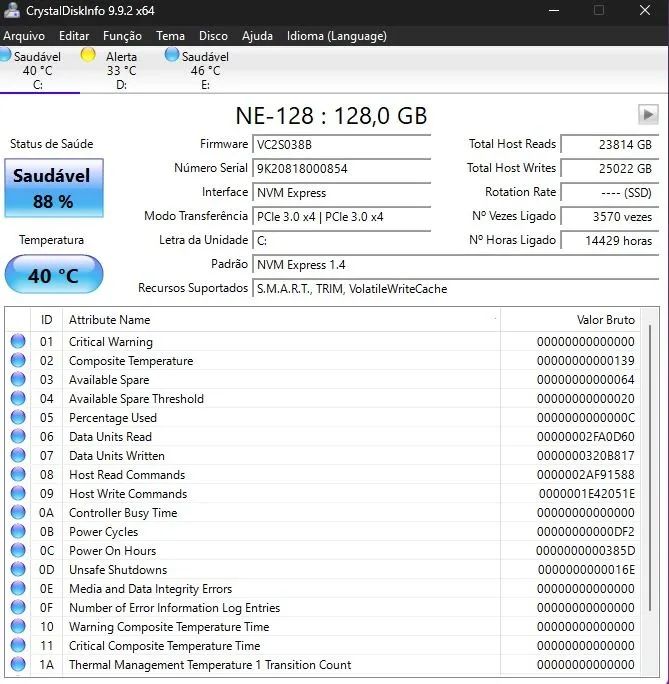This screenshot has height=684, width=669.
Task: Click the Modo Transferência field PCIe 3.0 x4
Action: 341,216
